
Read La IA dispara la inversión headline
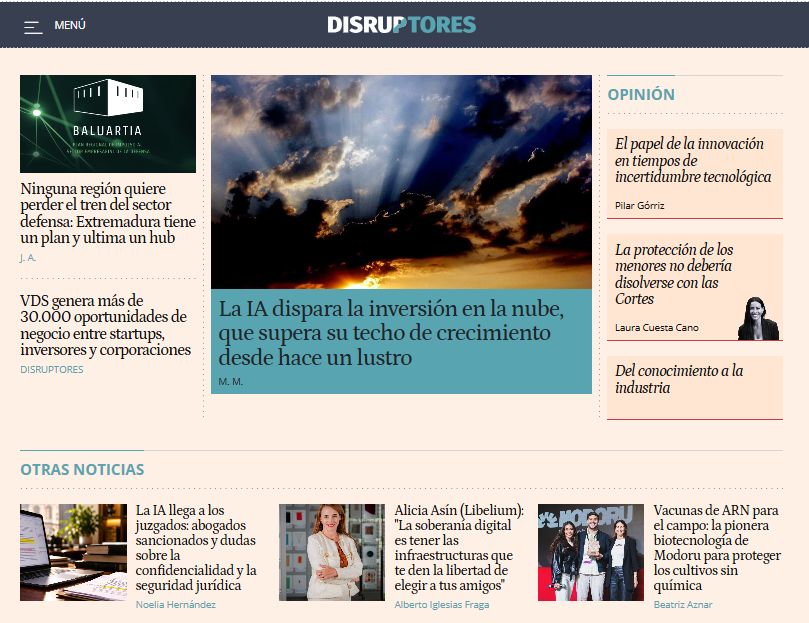coord(391,333)
